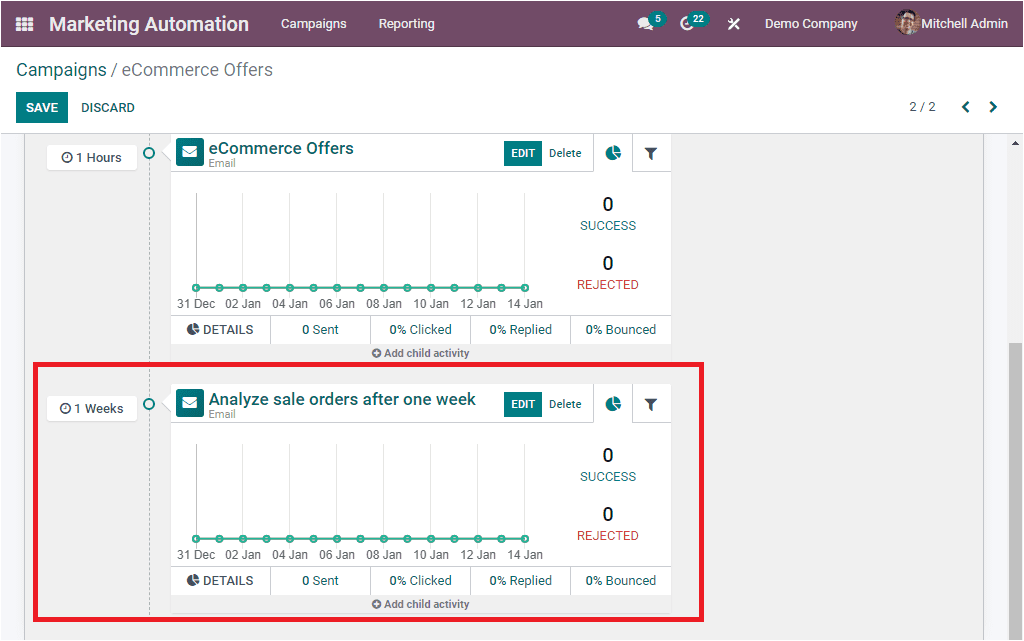Click 0% Clicked under eCommerce Offers
Image resolution: width=1024 pixels, height=641 pixels.
point(421,330)
